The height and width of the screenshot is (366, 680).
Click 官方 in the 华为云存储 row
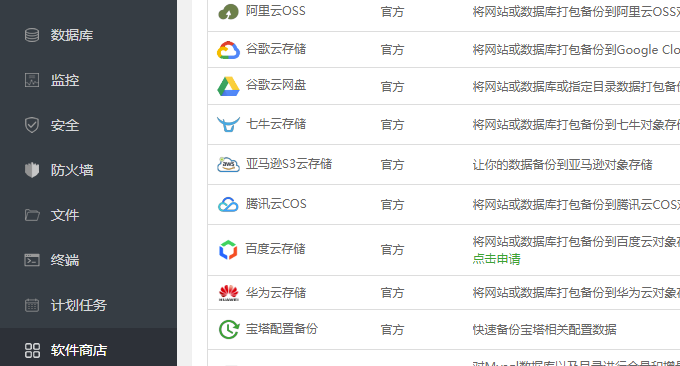tap(392, 293)
